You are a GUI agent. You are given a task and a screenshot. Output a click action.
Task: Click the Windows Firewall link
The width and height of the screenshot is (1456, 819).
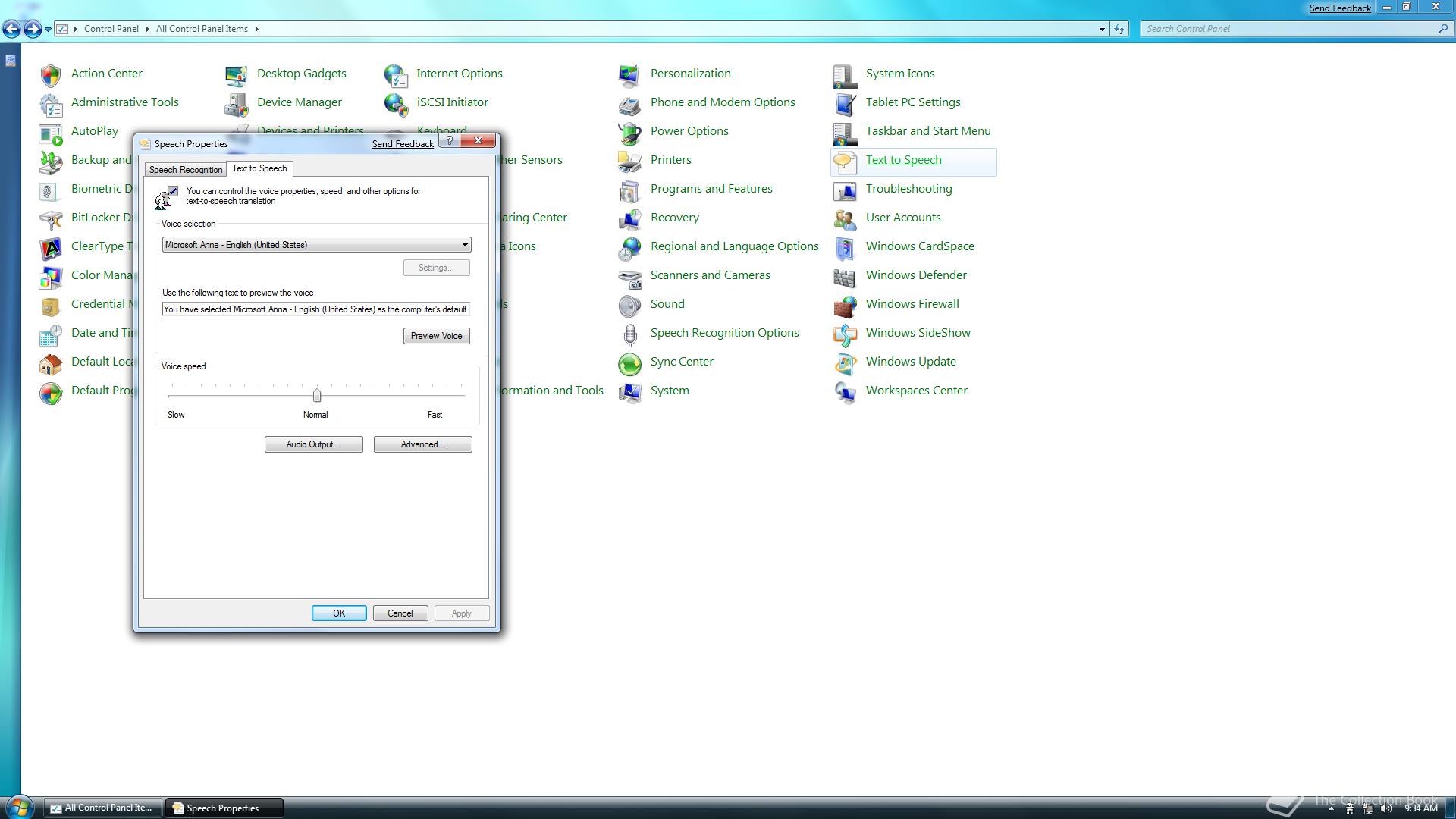[912, 304]
